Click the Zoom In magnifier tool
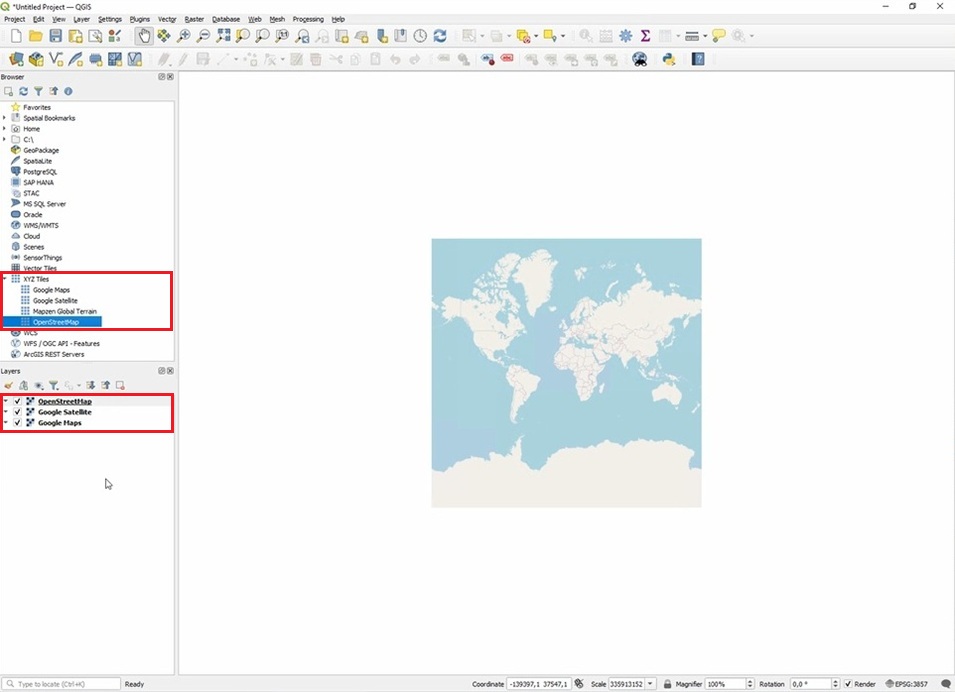The image size is (955, 692). (184, 36)
